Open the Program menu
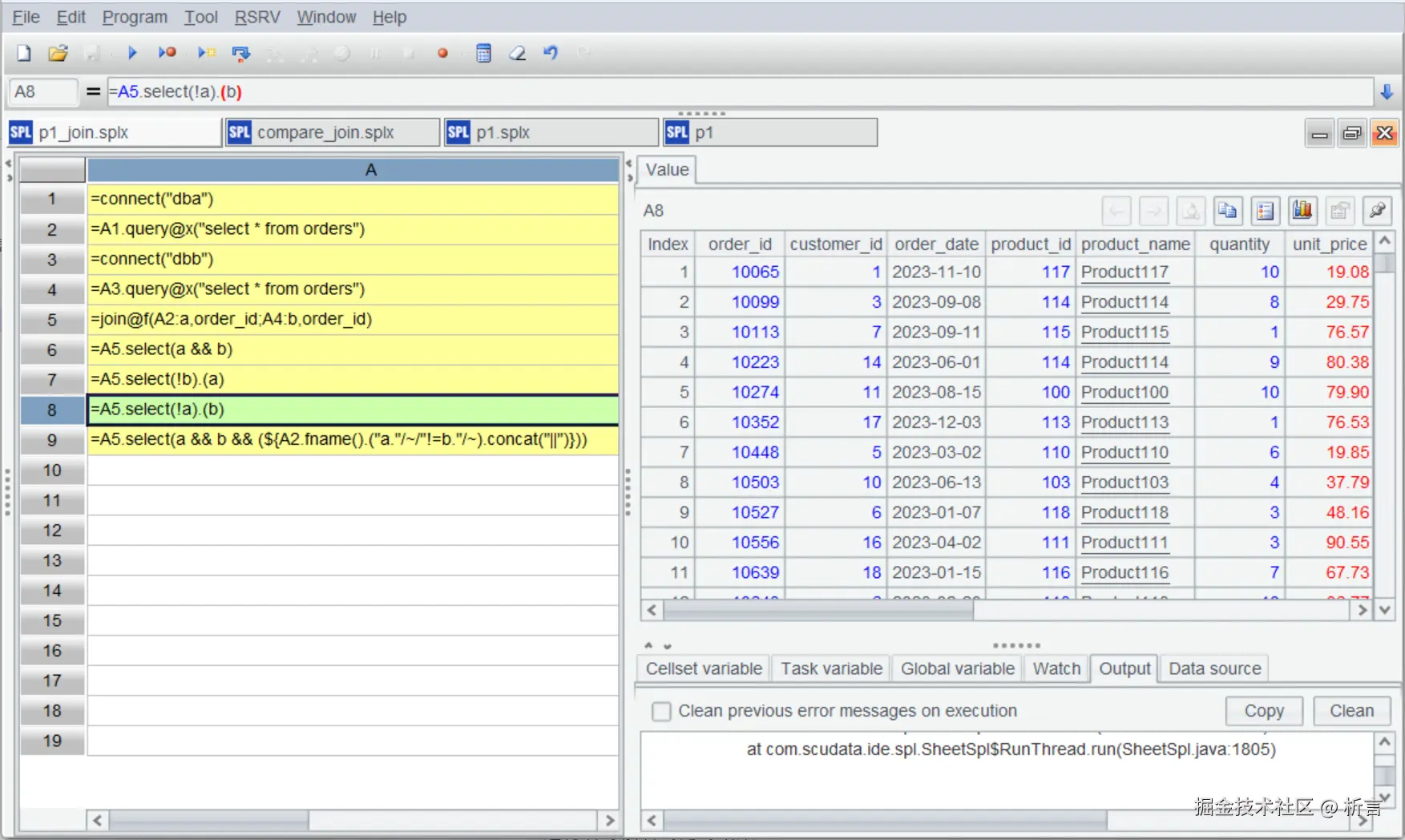Image resolution: width=1405 pixels, height=840 pixels. pos(135,17)
